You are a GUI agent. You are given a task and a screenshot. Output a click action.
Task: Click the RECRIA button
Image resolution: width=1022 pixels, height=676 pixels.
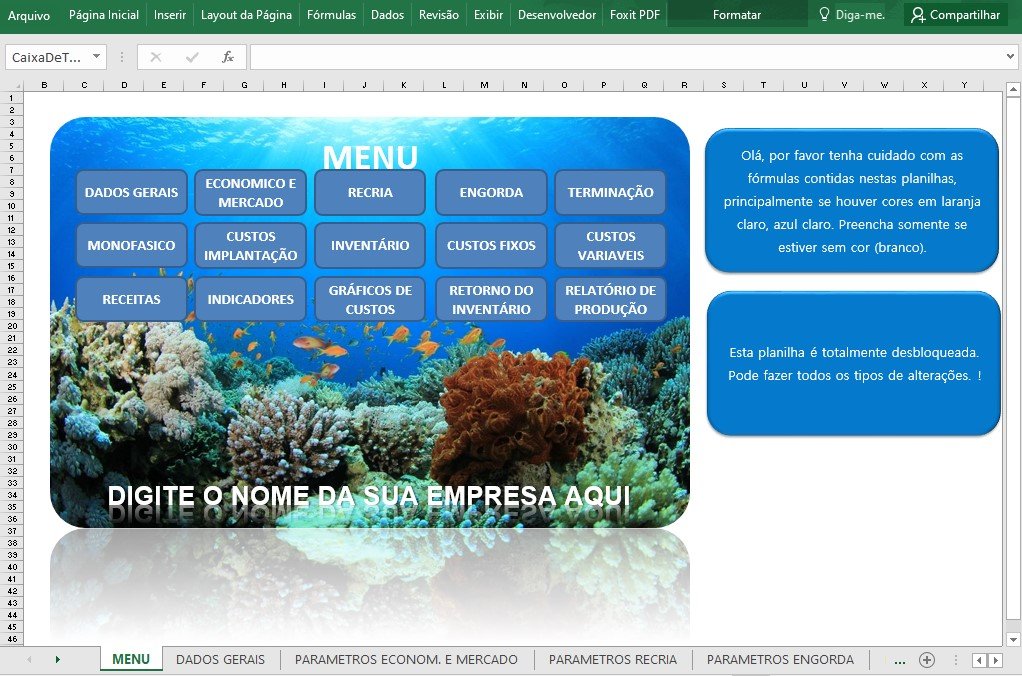(x=370, y=192)
